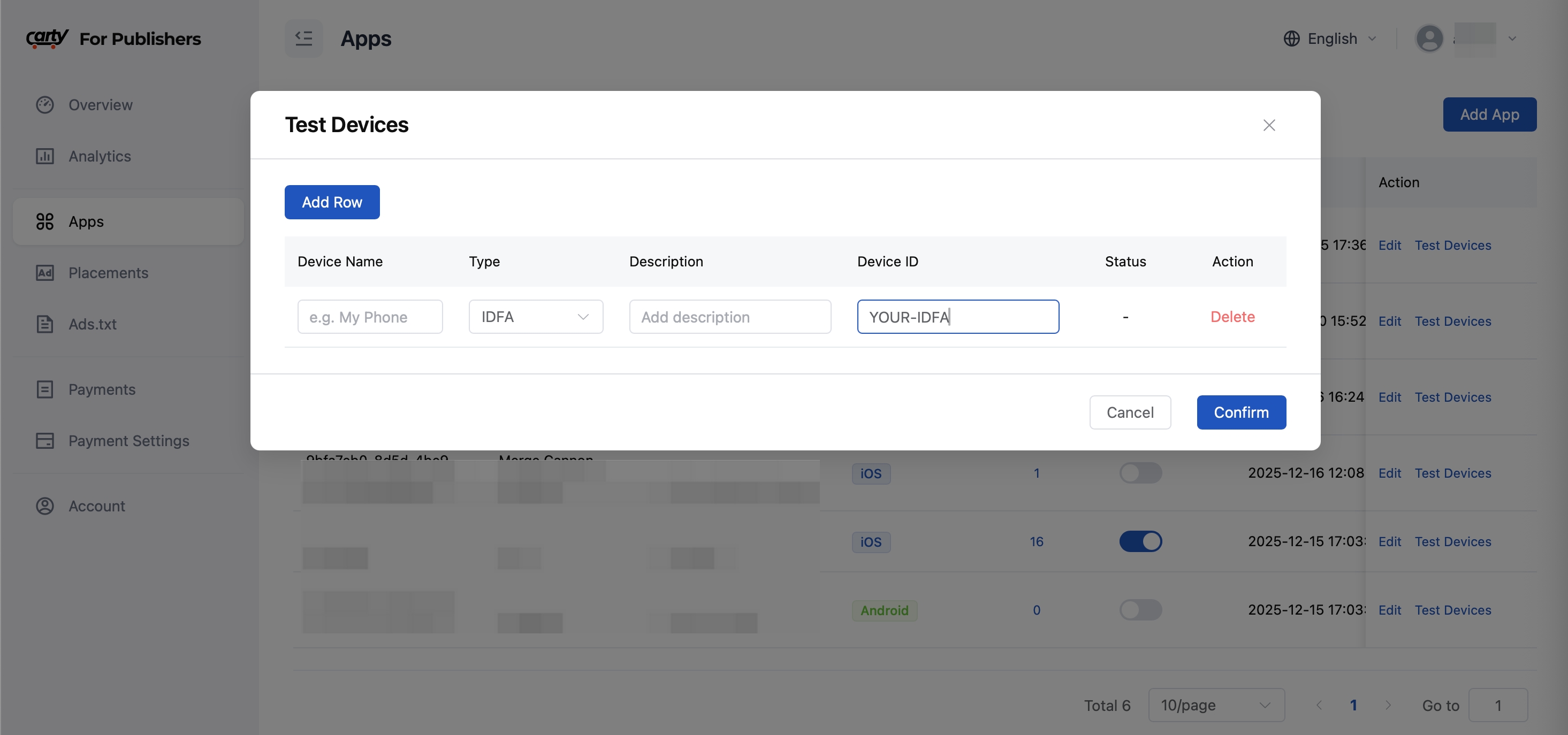
Task: Collapse sidebar with the menu fold icon
Action: click(303, 39)
